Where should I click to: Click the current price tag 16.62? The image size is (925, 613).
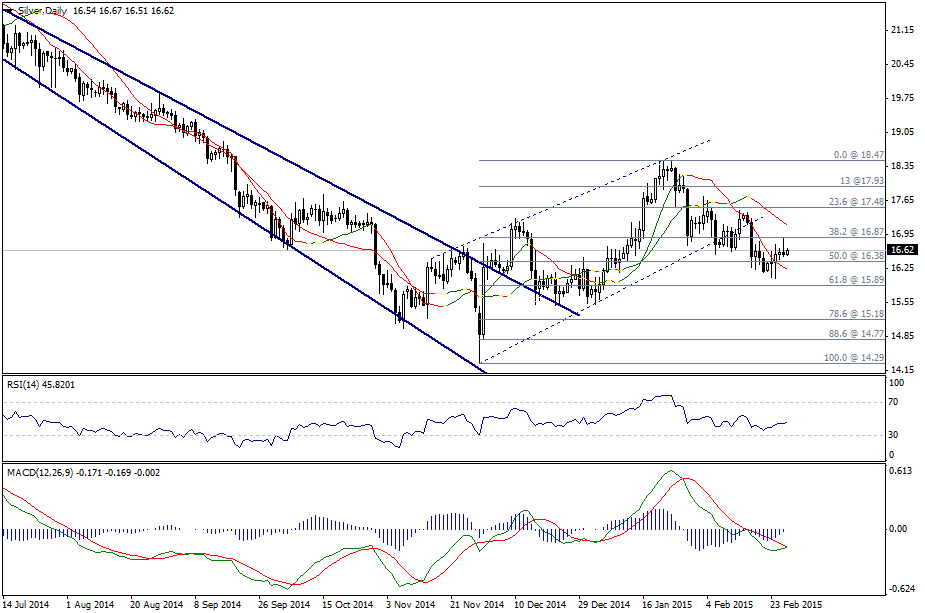point(902,250)
